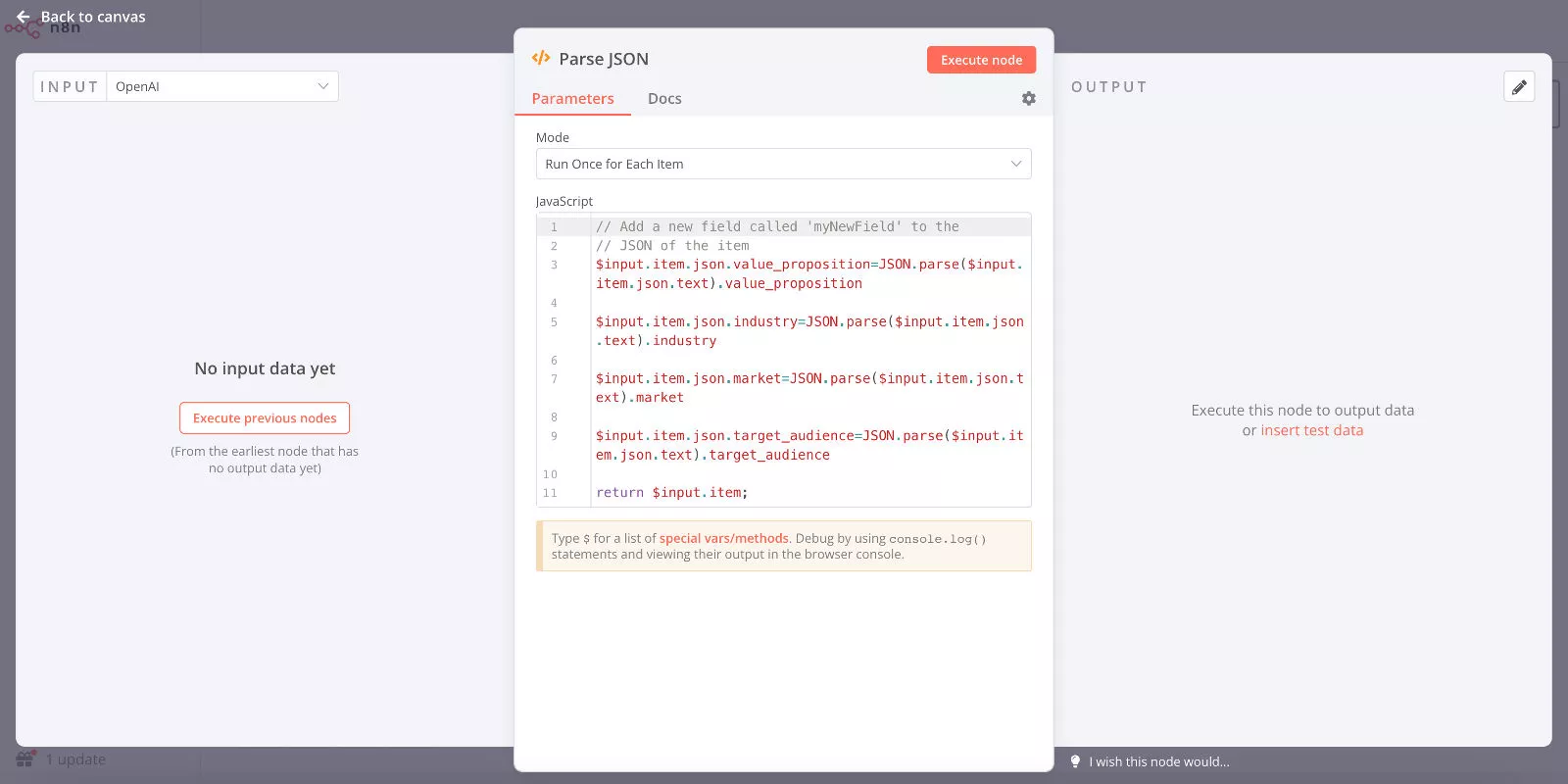This screenshot has width=1568, height=784.
Task: Click the value_proposition code line in editor
Action: (x=808, y=265)
